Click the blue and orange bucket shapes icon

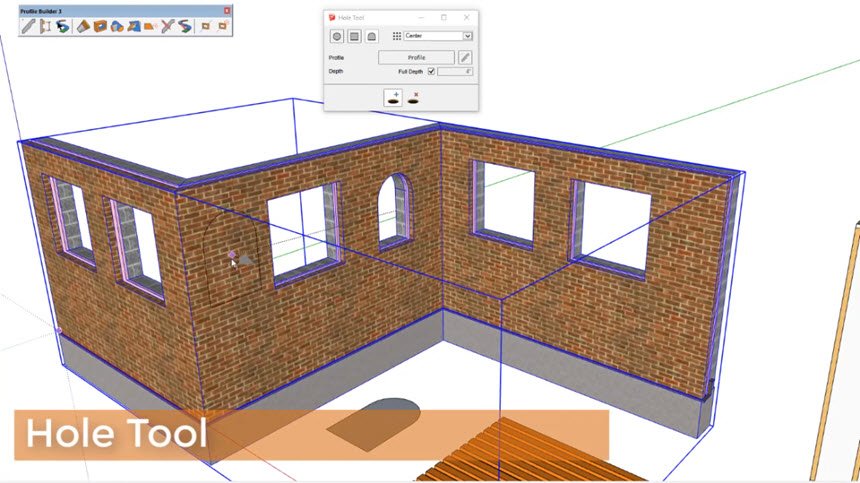pyautogui.click(x=117, y=26)
